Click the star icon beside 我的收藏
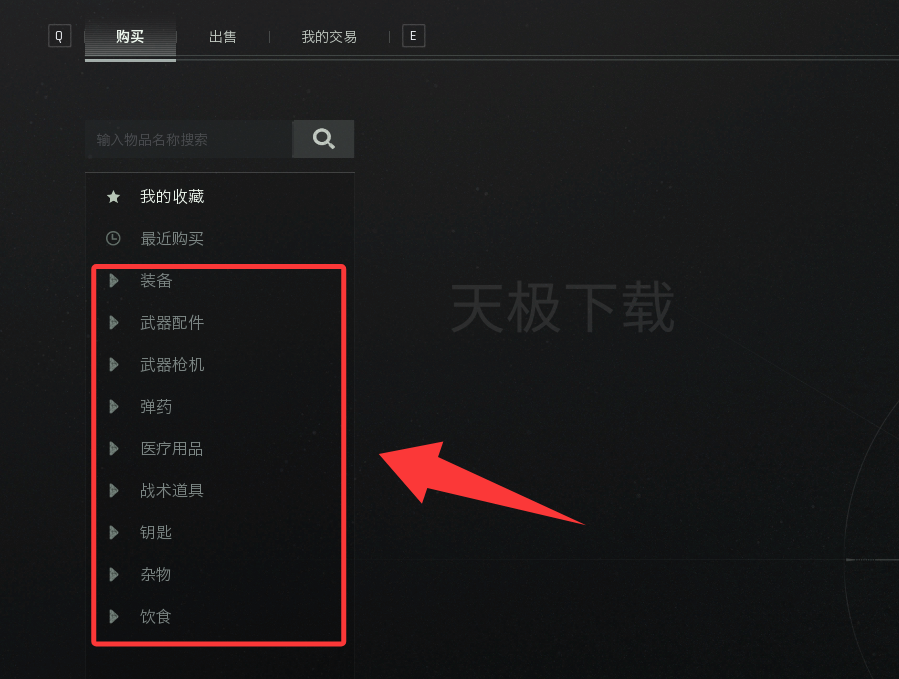Screen dimensions: 899x679 (114, 197)
